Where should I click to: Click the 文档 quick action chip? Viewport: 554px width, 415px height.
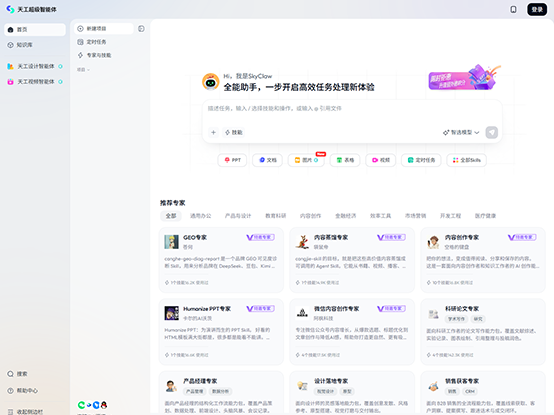tap(267, 160)
